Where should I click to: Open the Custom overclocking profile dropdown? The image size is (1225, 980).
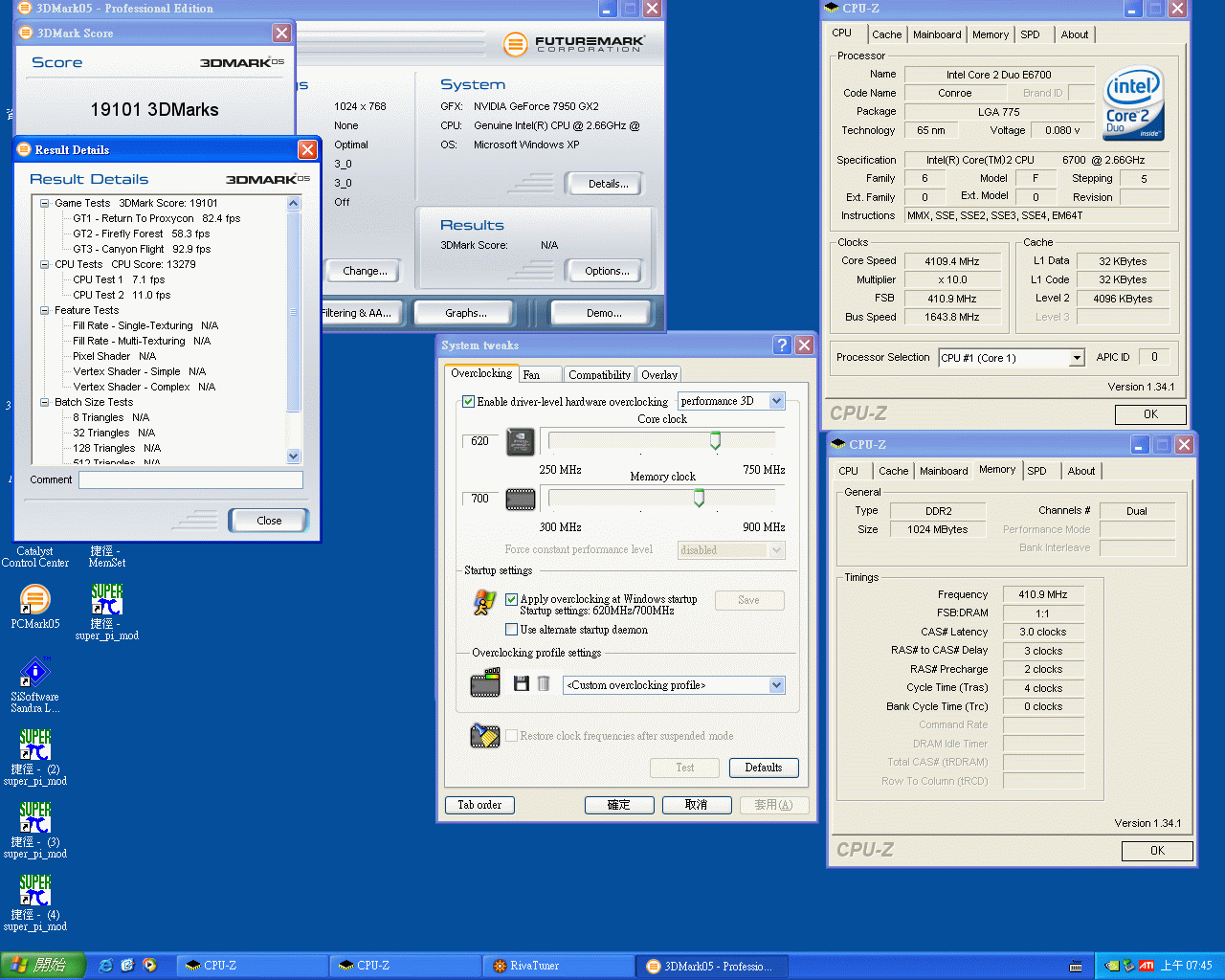click(776, 685)
